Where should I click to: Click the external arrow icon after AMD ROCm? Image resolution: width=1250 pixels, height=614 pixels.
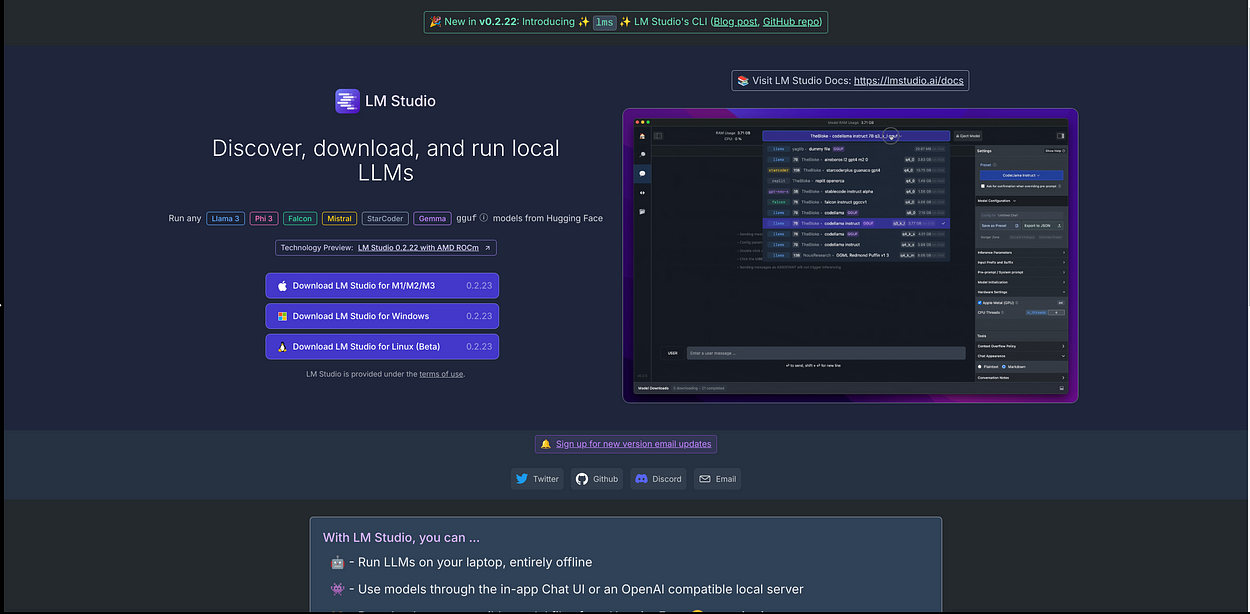click(487, 248)
